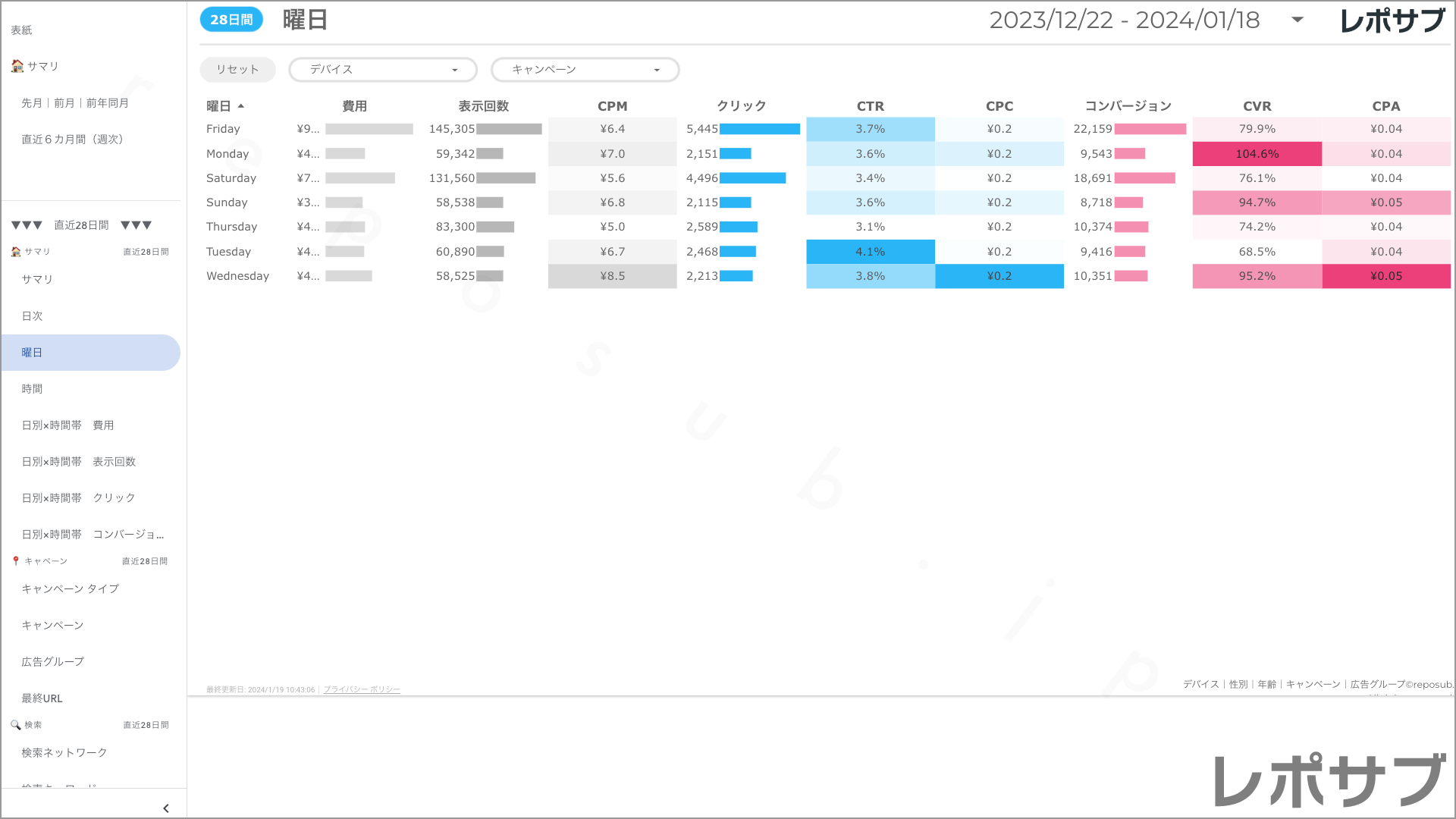The height and width of the screenshot is (819, 1456).
Task: Open the プライバシー ポリシー link
Action: point(362,690)
